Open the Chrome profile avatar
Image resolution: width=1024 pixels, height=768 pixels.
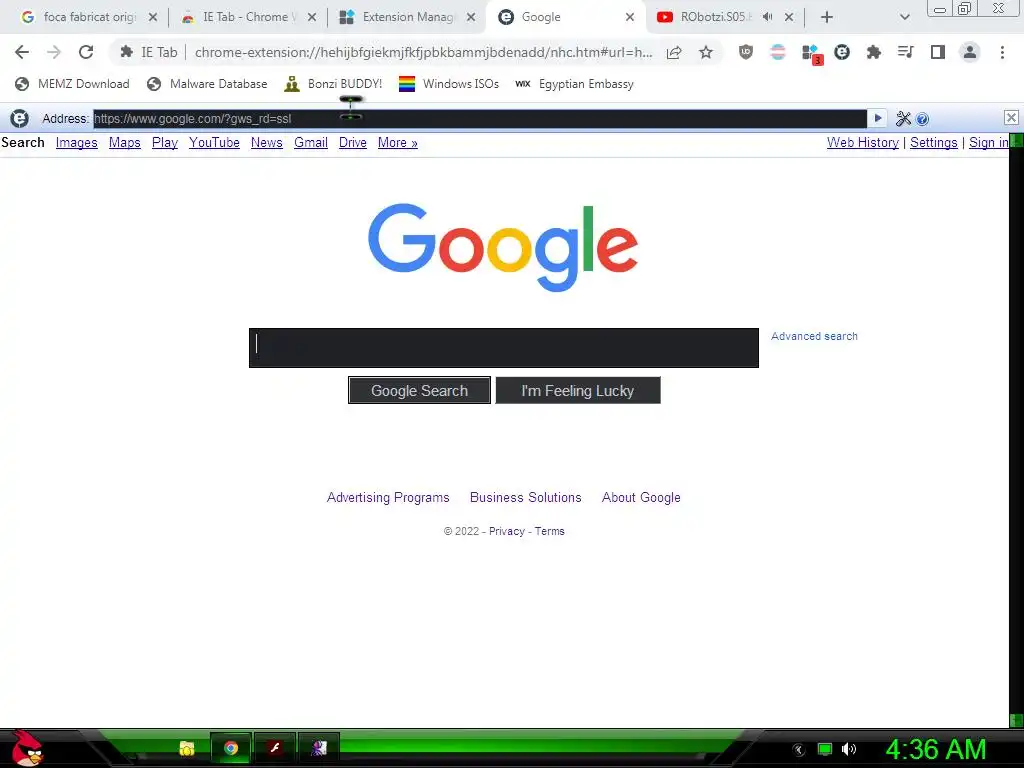pos(970,52)
